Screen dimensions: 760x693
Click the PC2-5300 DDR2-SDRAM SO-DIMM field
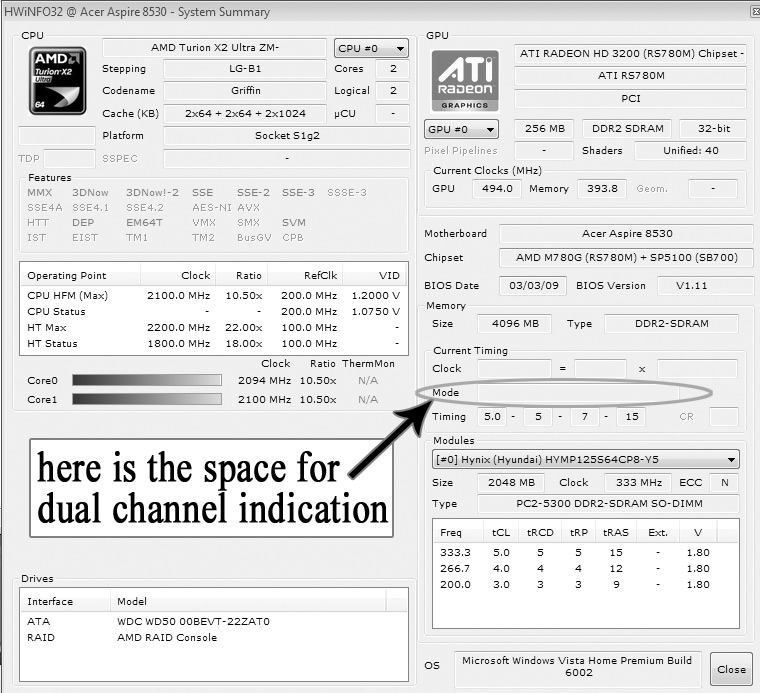[x=609, y=504]
